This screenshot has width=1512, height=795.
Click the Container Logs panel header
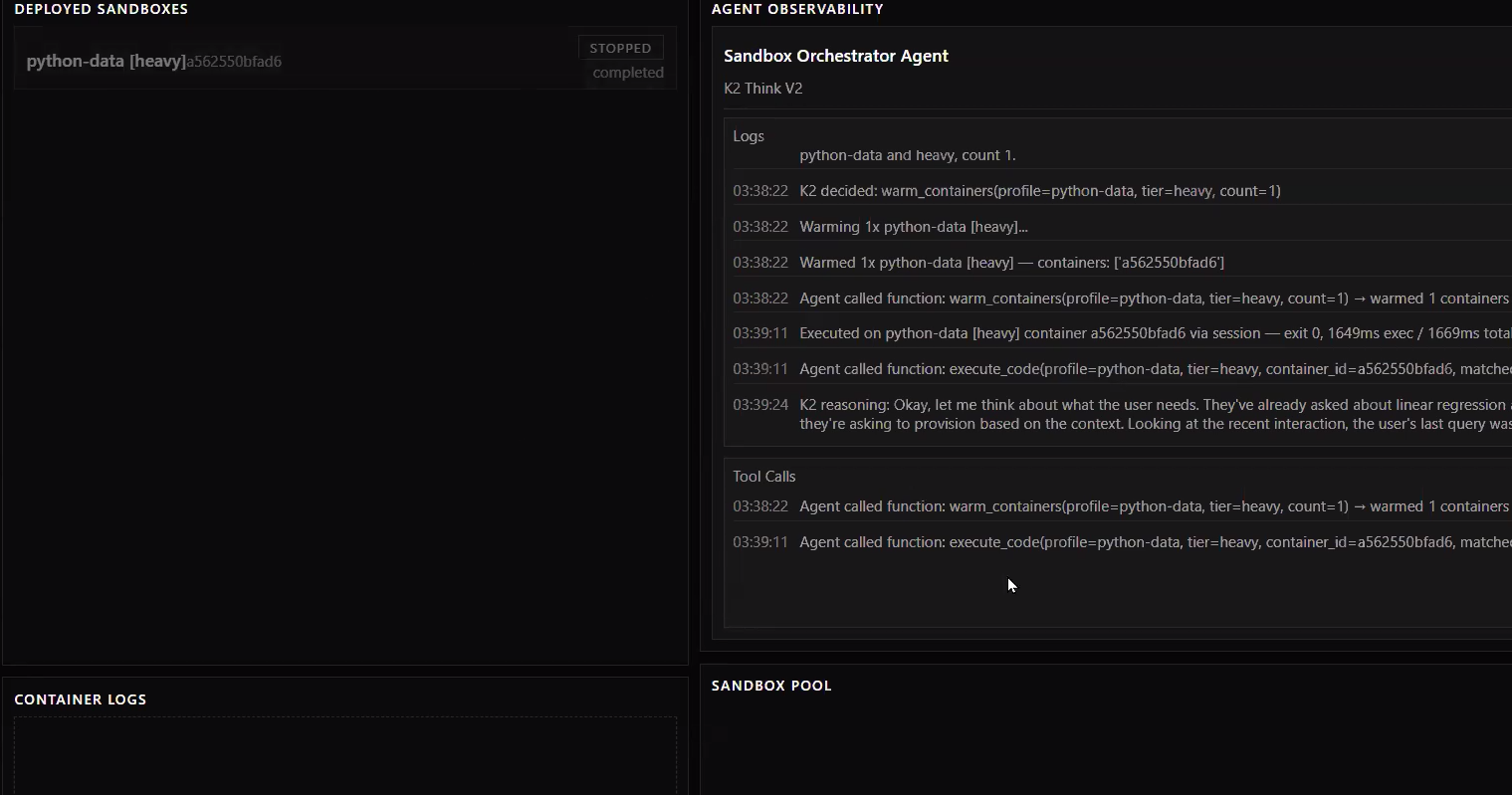coord(81,699)
